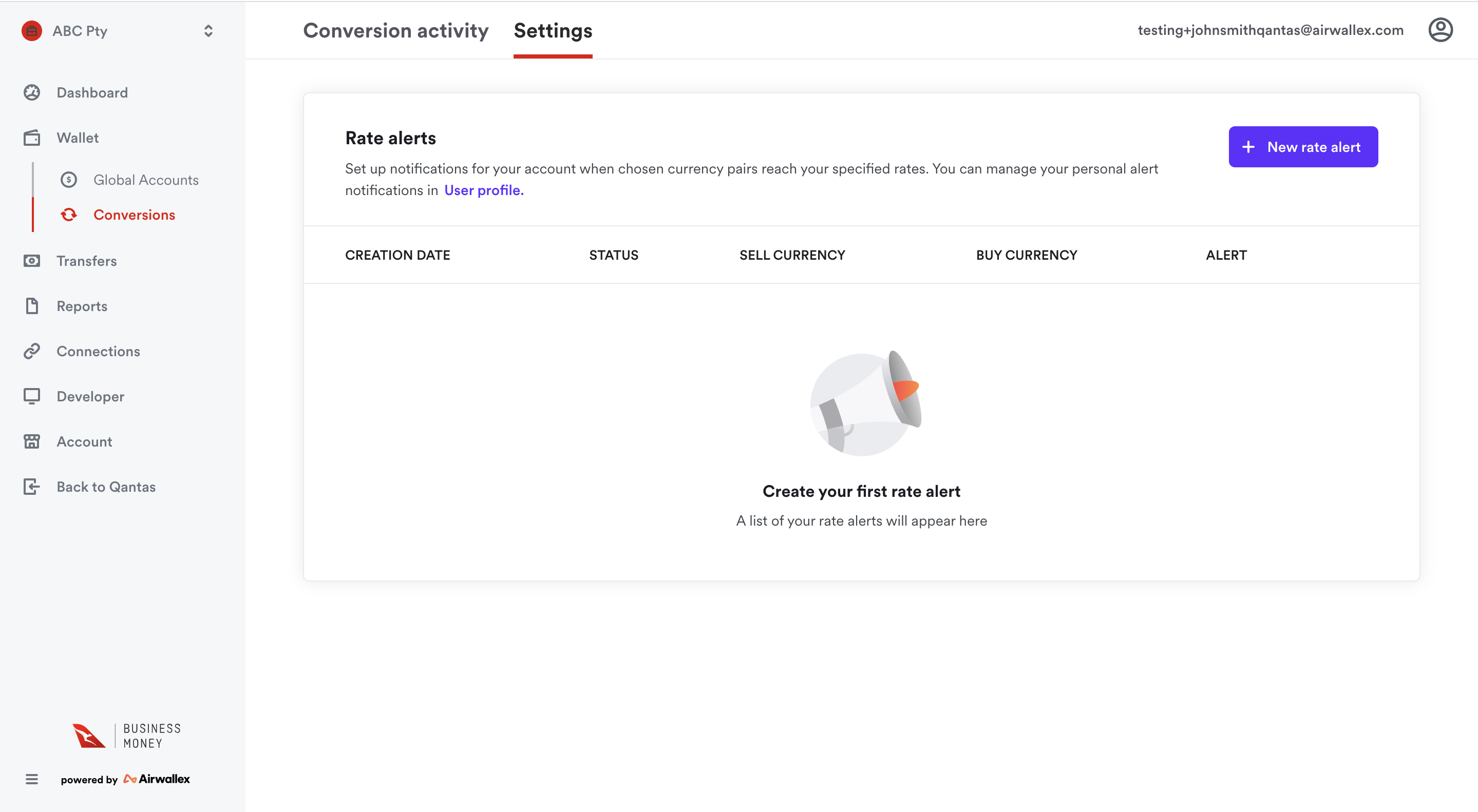This screenshot has height=812, width=1478.
Task: Click the Account storefront icon
Action: [x=32, y=441]
